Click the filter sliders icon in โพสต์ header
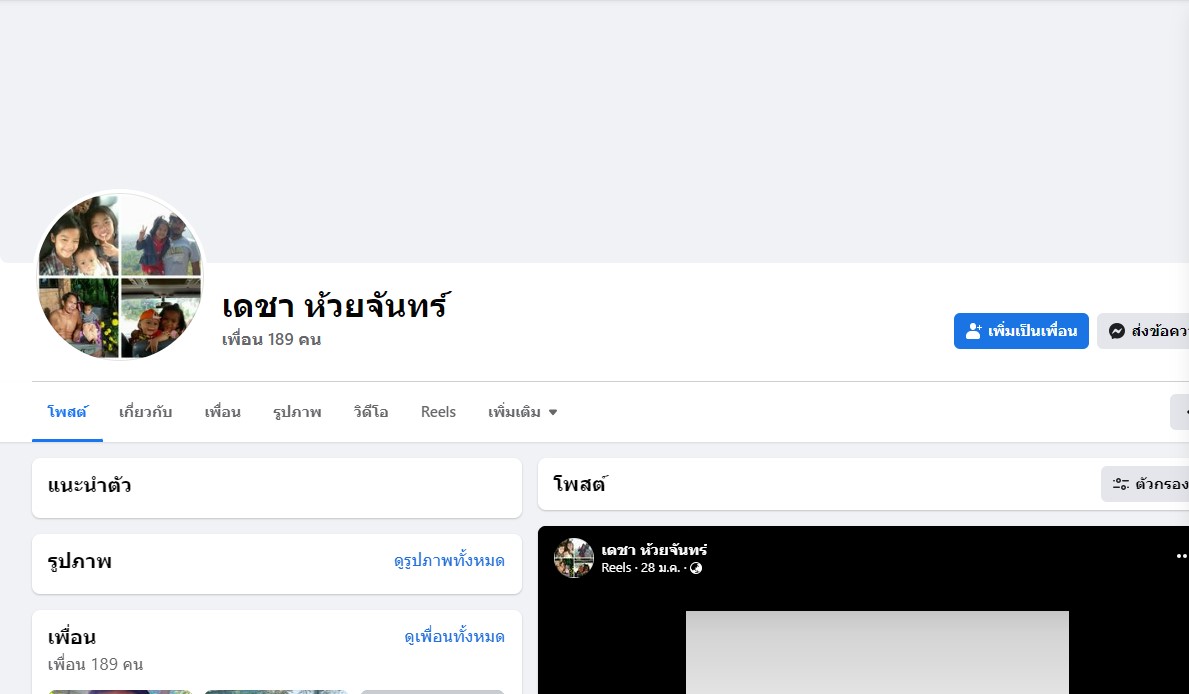Screen dimensions: 1189x694 [1120, 484]
